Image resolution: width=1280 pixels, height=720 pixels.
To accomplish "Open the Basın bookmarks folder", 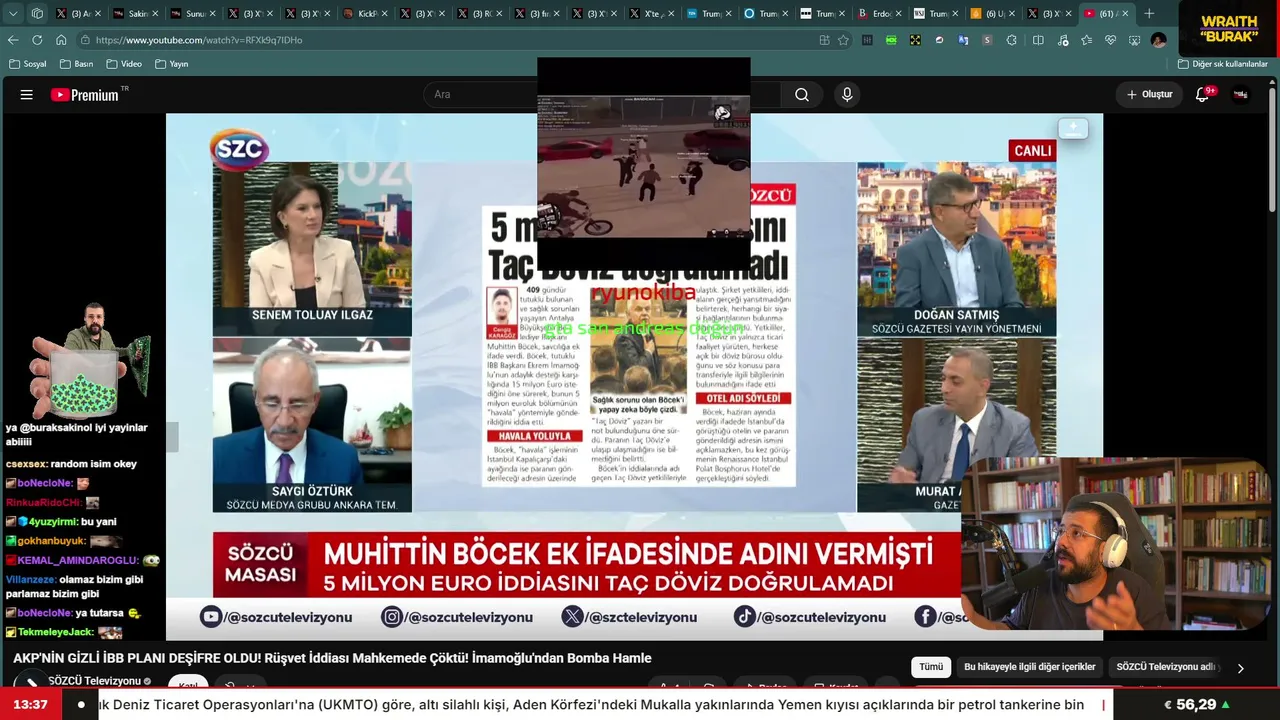I will [77, 64].
